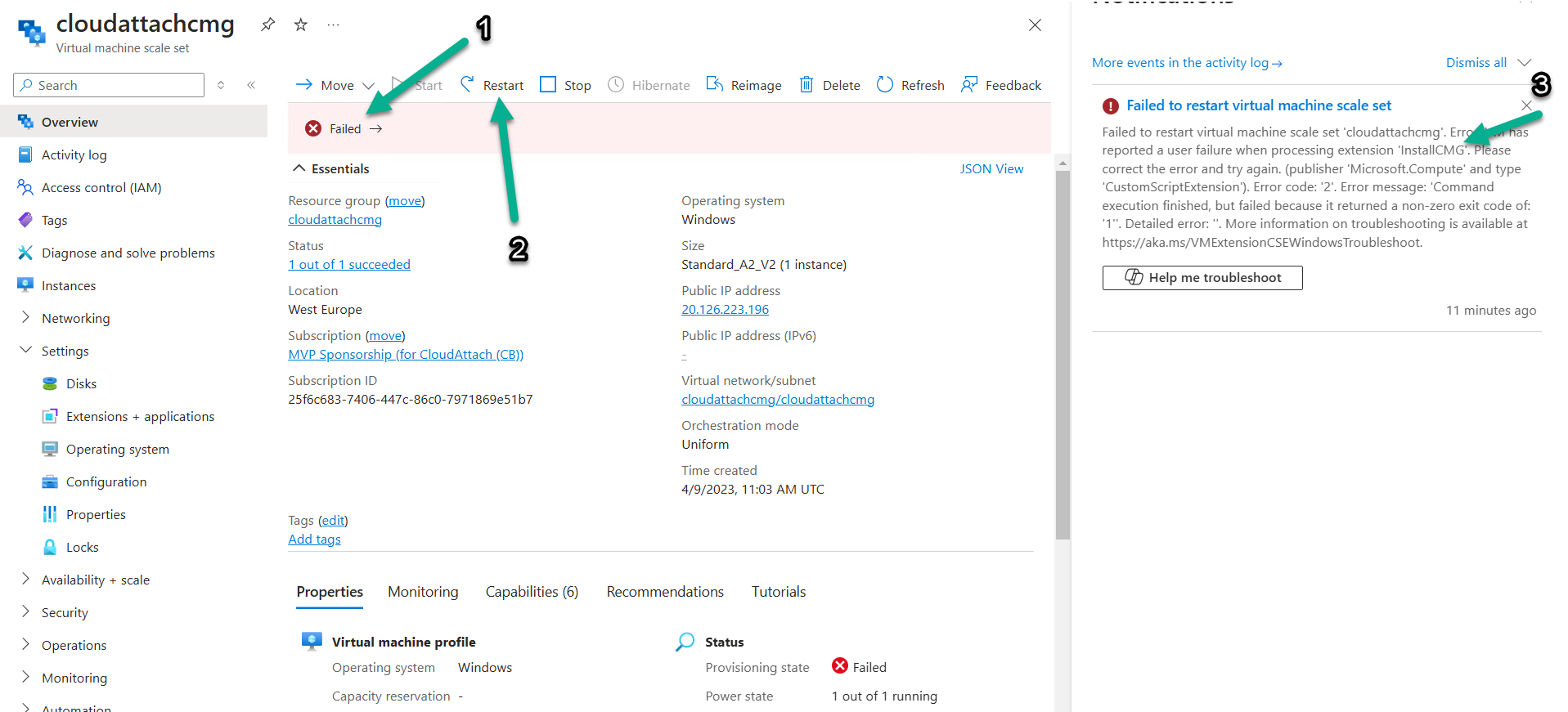Image resolution: width=1568 pixels, height=712 pixels.
Task: Open Failed to restart notification title
Action: coord(1258,105)
